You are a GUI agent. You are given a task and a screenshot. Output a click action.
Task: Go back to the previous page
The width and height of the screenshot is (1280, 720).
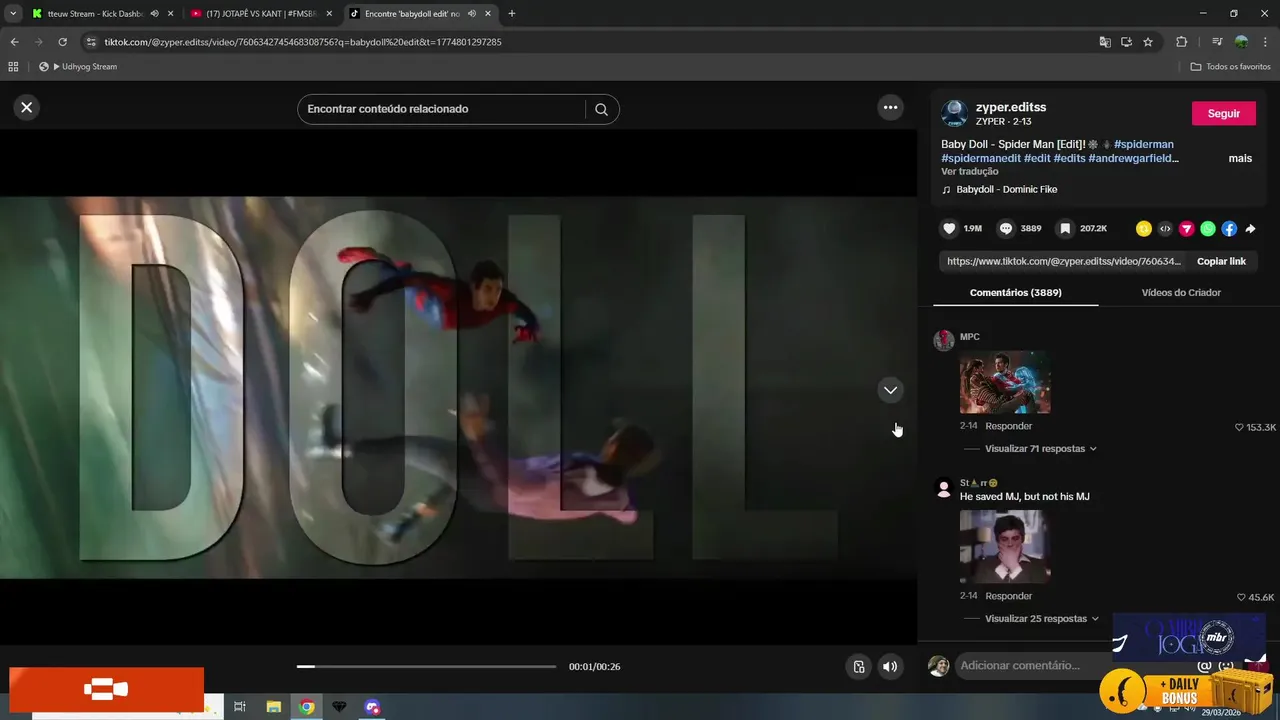pos(14,42)
